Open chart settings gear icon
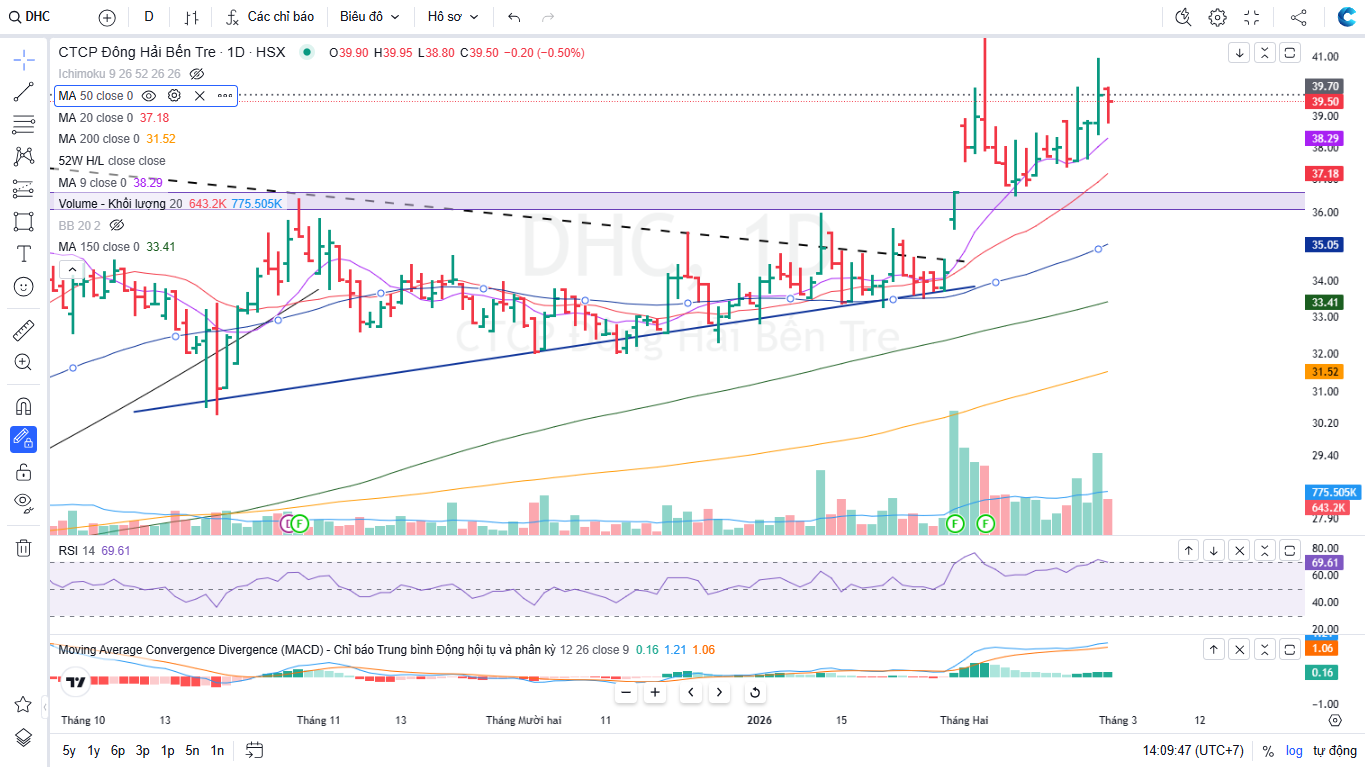The height and width of the screenshot is (767, 1365). [1217, 17]
